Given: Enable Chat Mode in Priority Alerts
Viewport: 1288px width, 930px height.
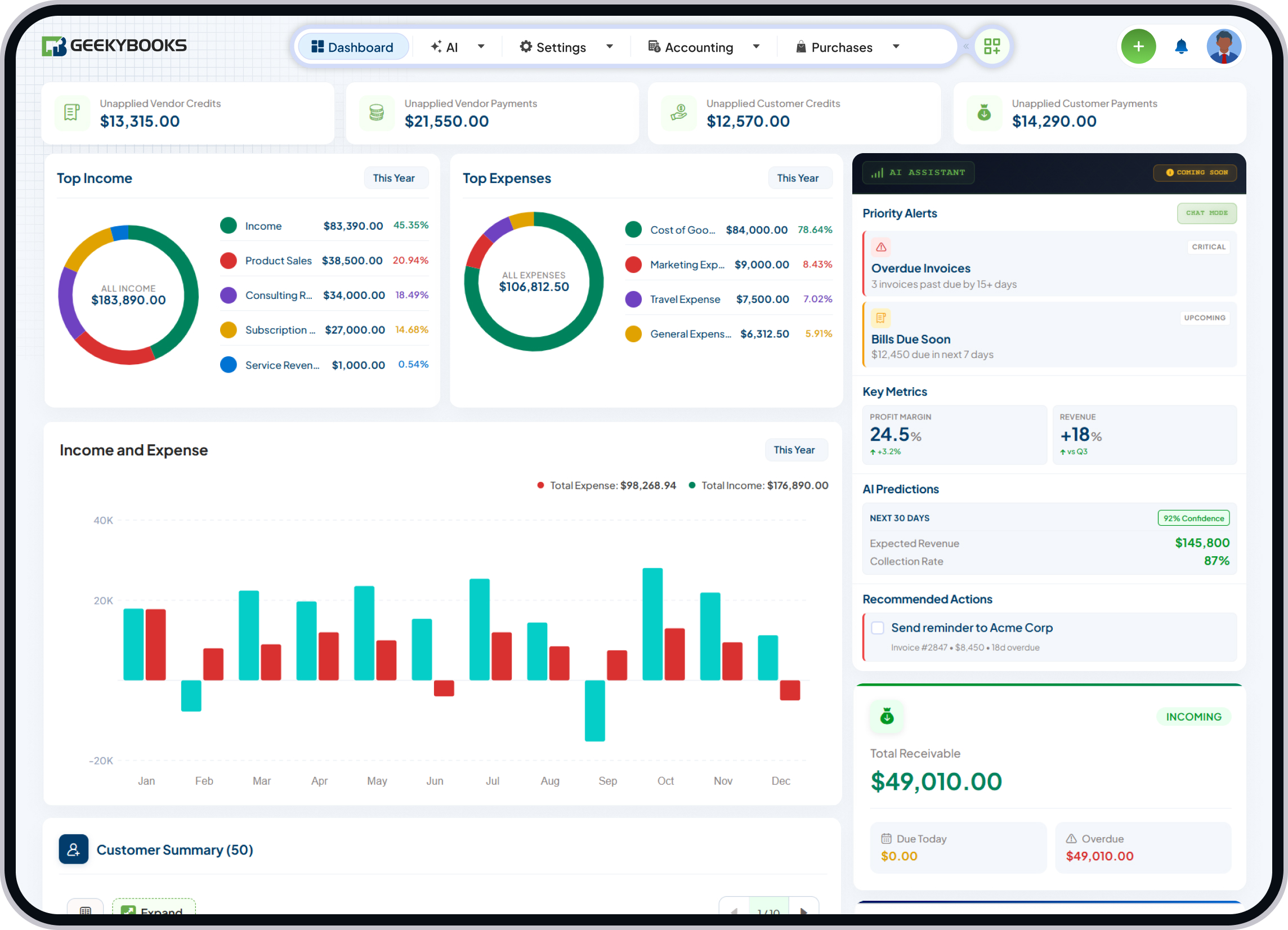Looking at the screenshot, I should (x=1207, y=213).
